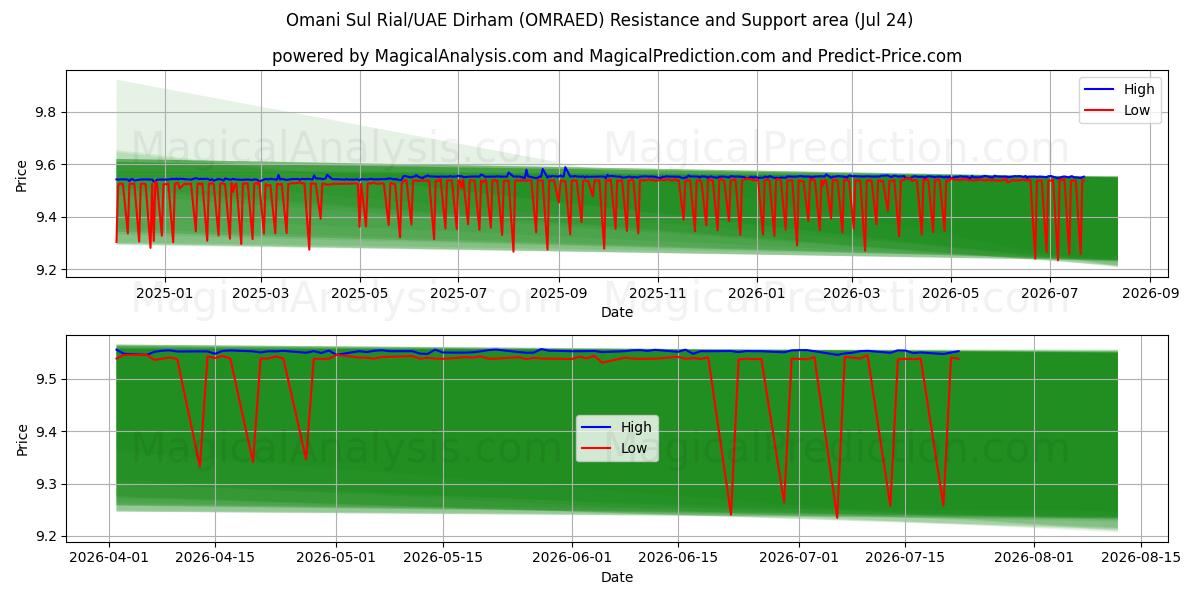Click the '2025-05' tick label
The height and width of the screenshot is (600, 1200).
360,293
